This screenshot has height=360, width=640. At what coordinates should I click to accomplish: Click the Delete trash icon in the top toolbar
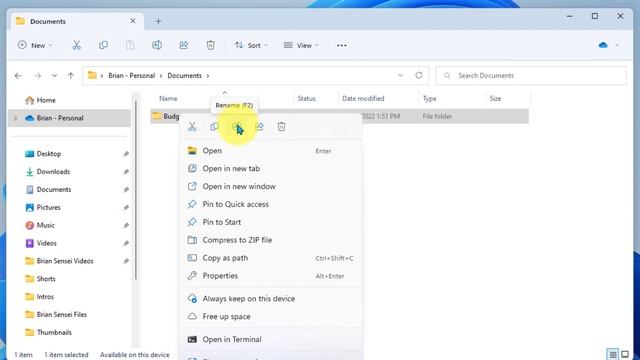pyautogui.click(x=210, y=45)
